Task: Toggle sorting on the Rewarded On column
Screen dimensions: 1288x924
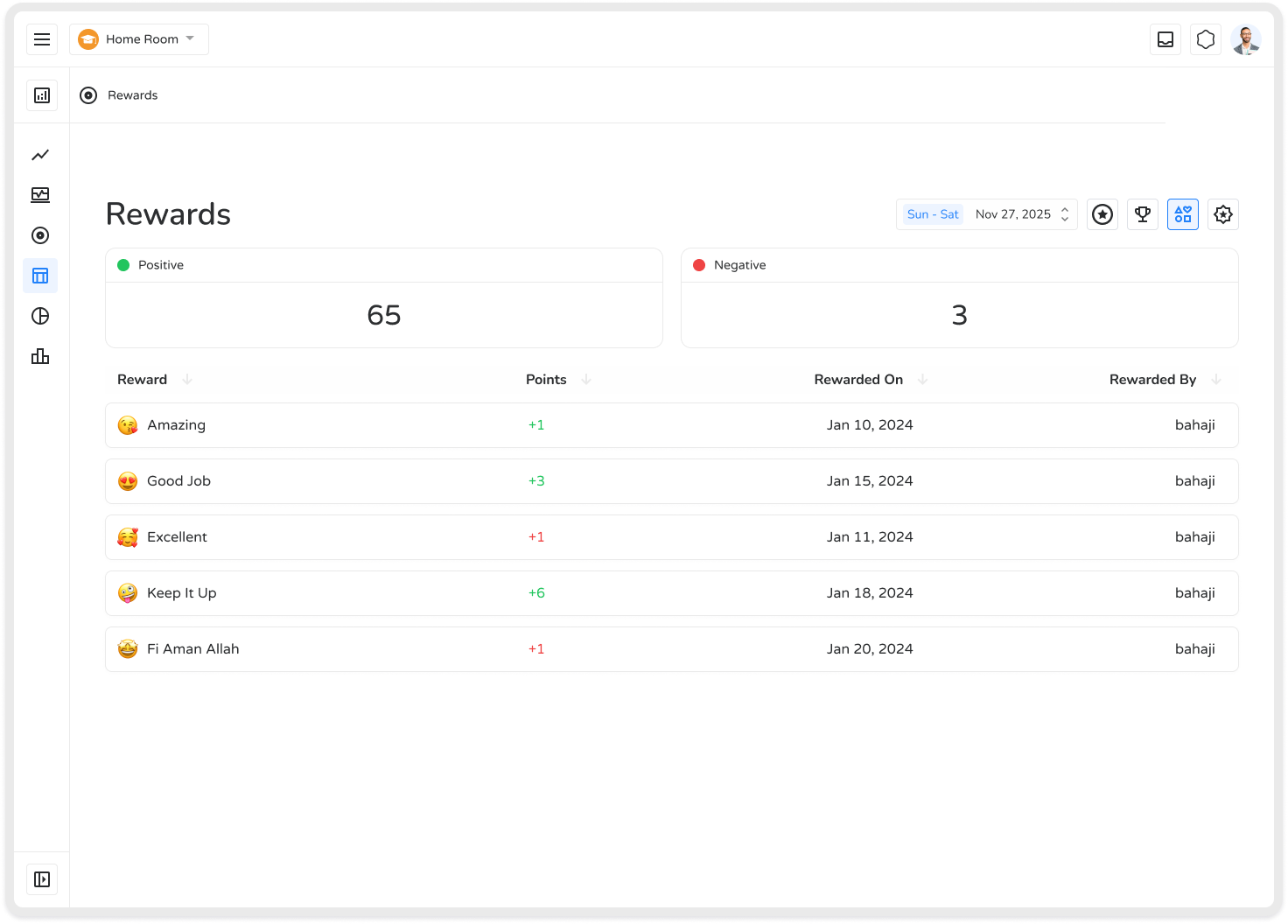Action: (x=921, y=380)
